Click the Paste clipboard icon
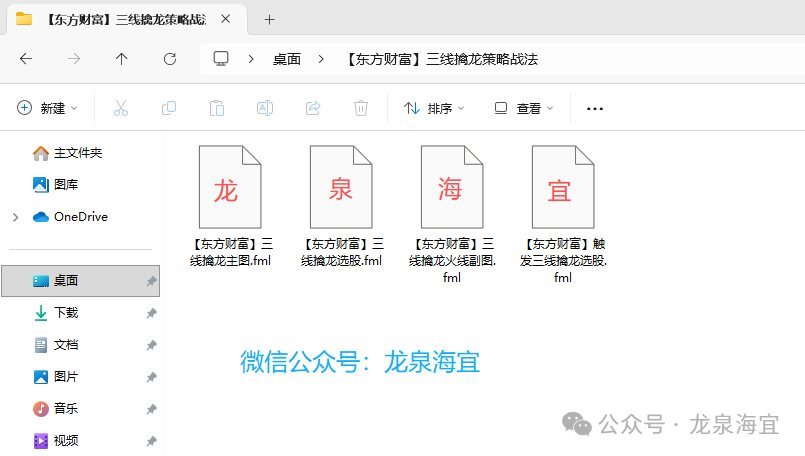This screenshot has width=805, height=456. click(x=217, y=108)
